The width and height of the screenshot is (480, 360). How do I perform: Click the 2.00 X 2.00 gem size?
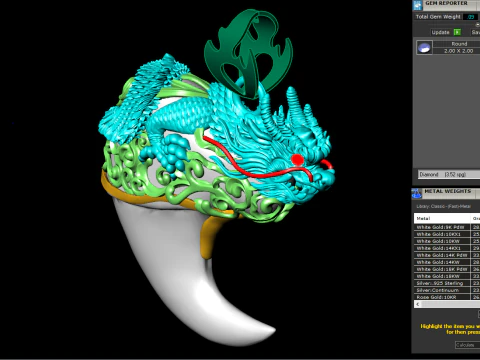pos(459,51)
